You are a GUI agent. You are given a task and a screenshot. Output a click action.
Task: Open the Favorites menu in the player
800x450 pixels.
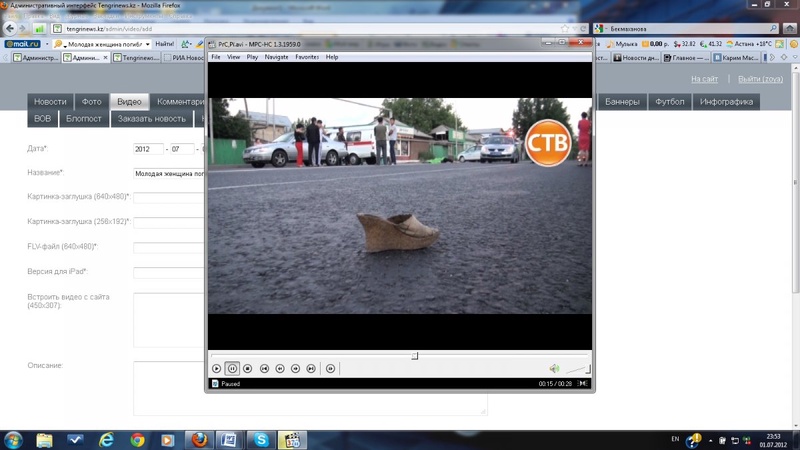pos(307,57)
